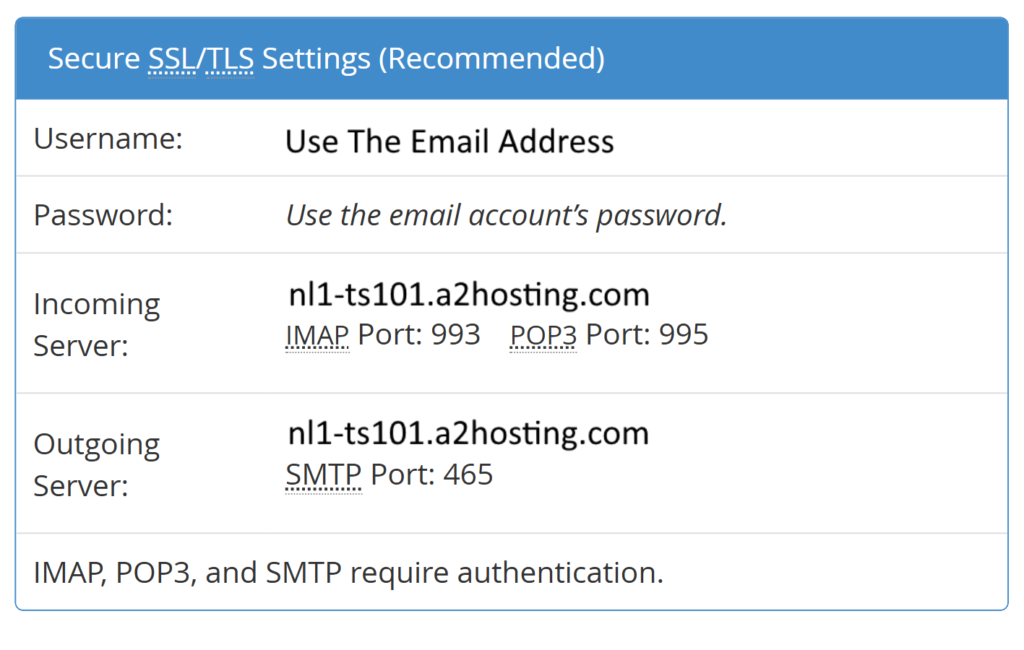Click the email account's password hint
The image size is (1024, 650).
[x=506, y=216]
